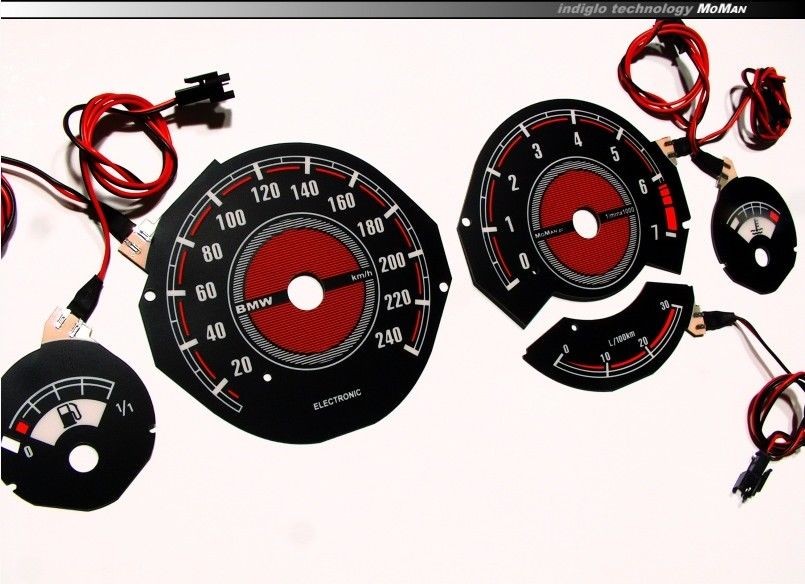Click '140' on the speedometer
This screenshot has height=584, width=805.
pos(304,190)
